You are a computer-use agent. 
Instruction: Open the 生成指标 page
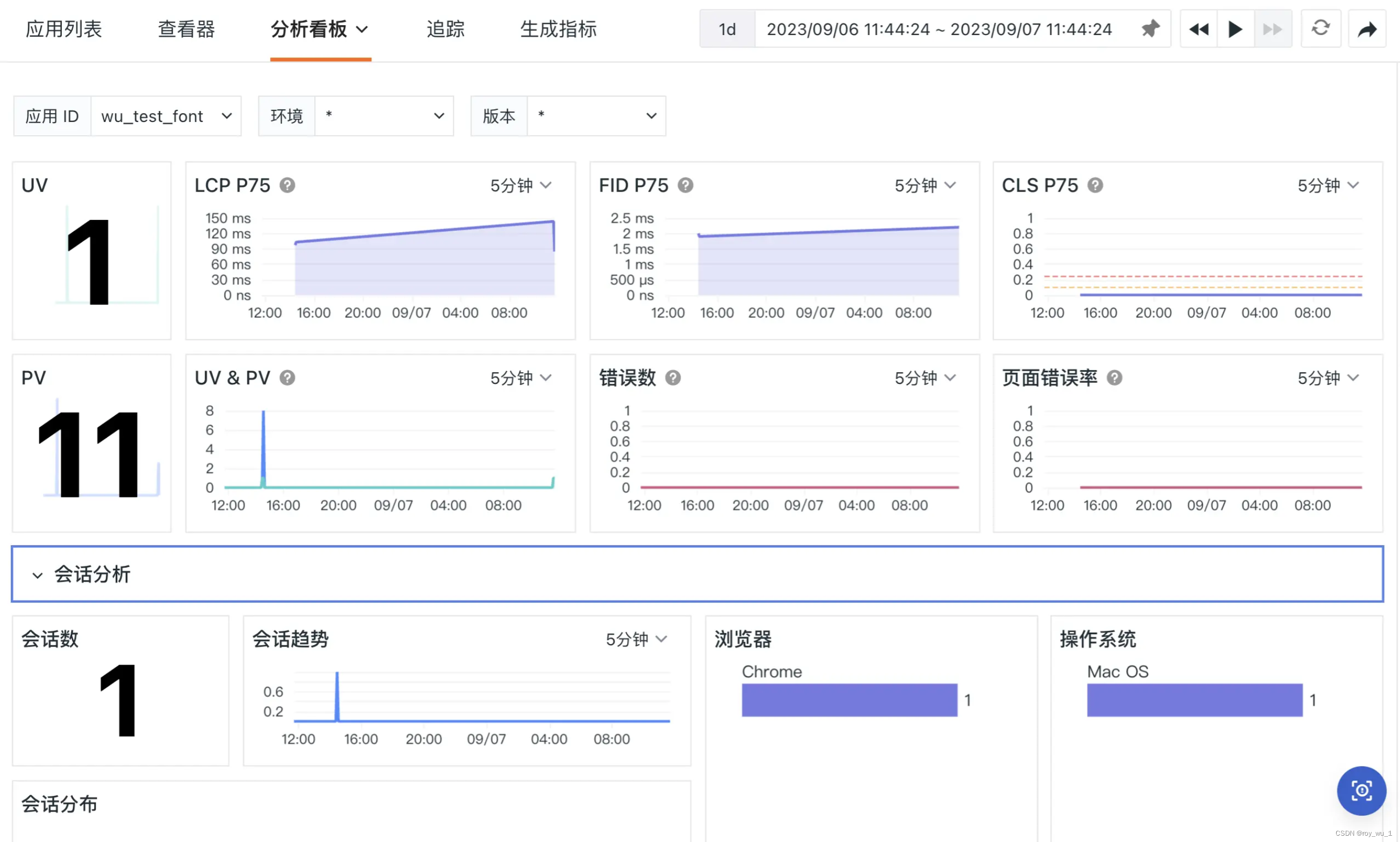click(558, 29)
